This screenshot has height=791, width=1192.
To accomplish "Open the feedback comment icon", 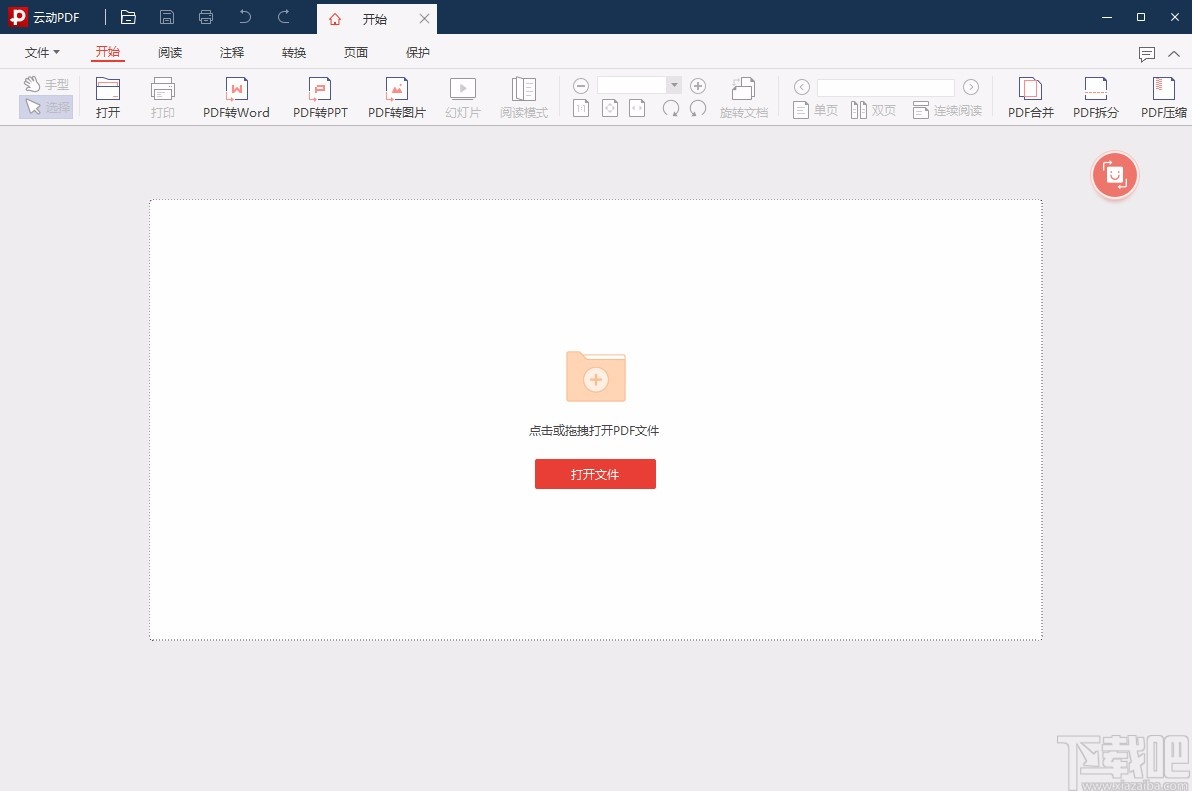I will click(1146, 54).
